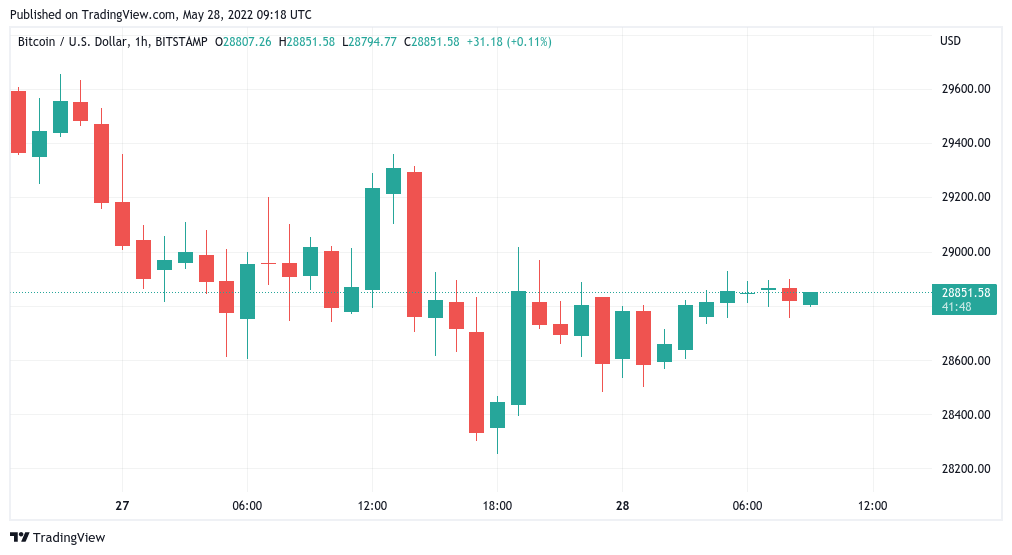Click the +31.18 (+0.11%) change value
The image size is (1012, 555).
point(508,41)
